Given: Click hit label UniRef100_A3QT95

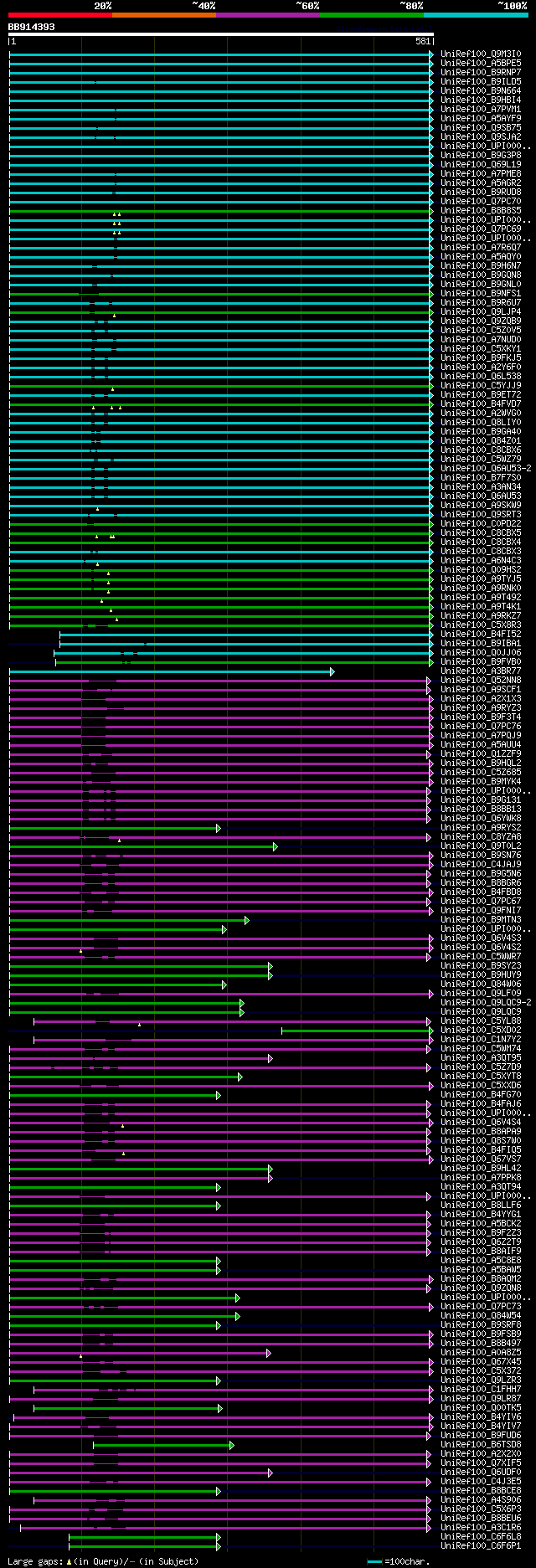Looking at the screenshot, I should 481,1058.
